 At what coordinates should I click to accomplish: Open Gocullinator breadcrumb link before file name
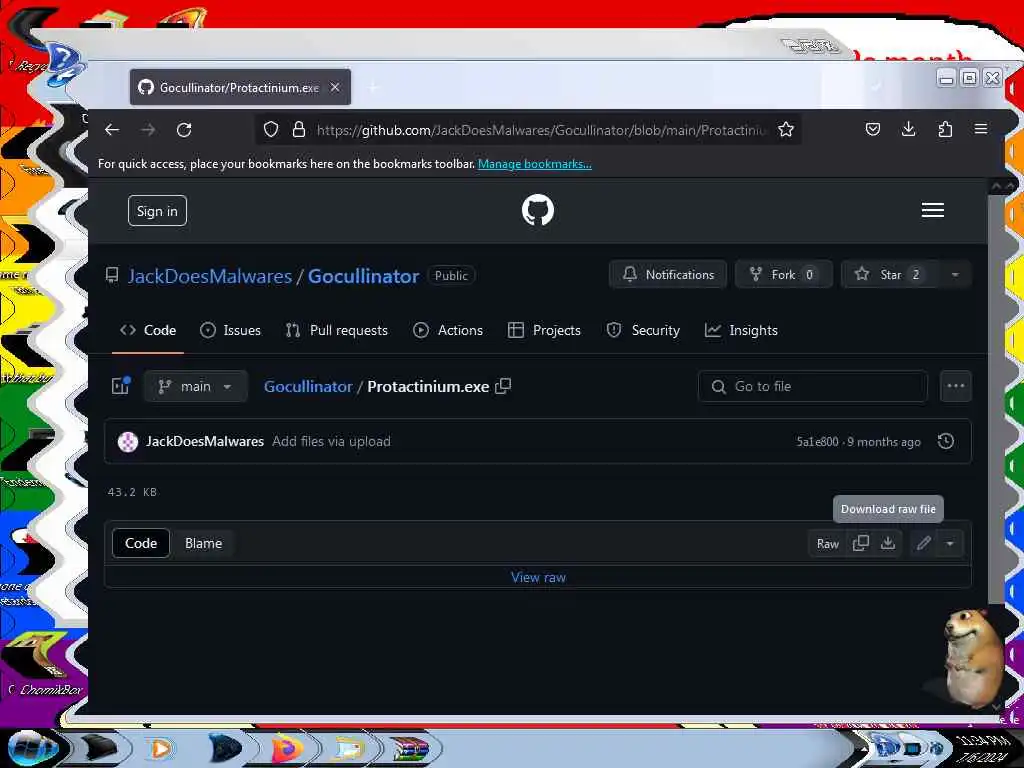pyautogui.click(x=308, y=387)
